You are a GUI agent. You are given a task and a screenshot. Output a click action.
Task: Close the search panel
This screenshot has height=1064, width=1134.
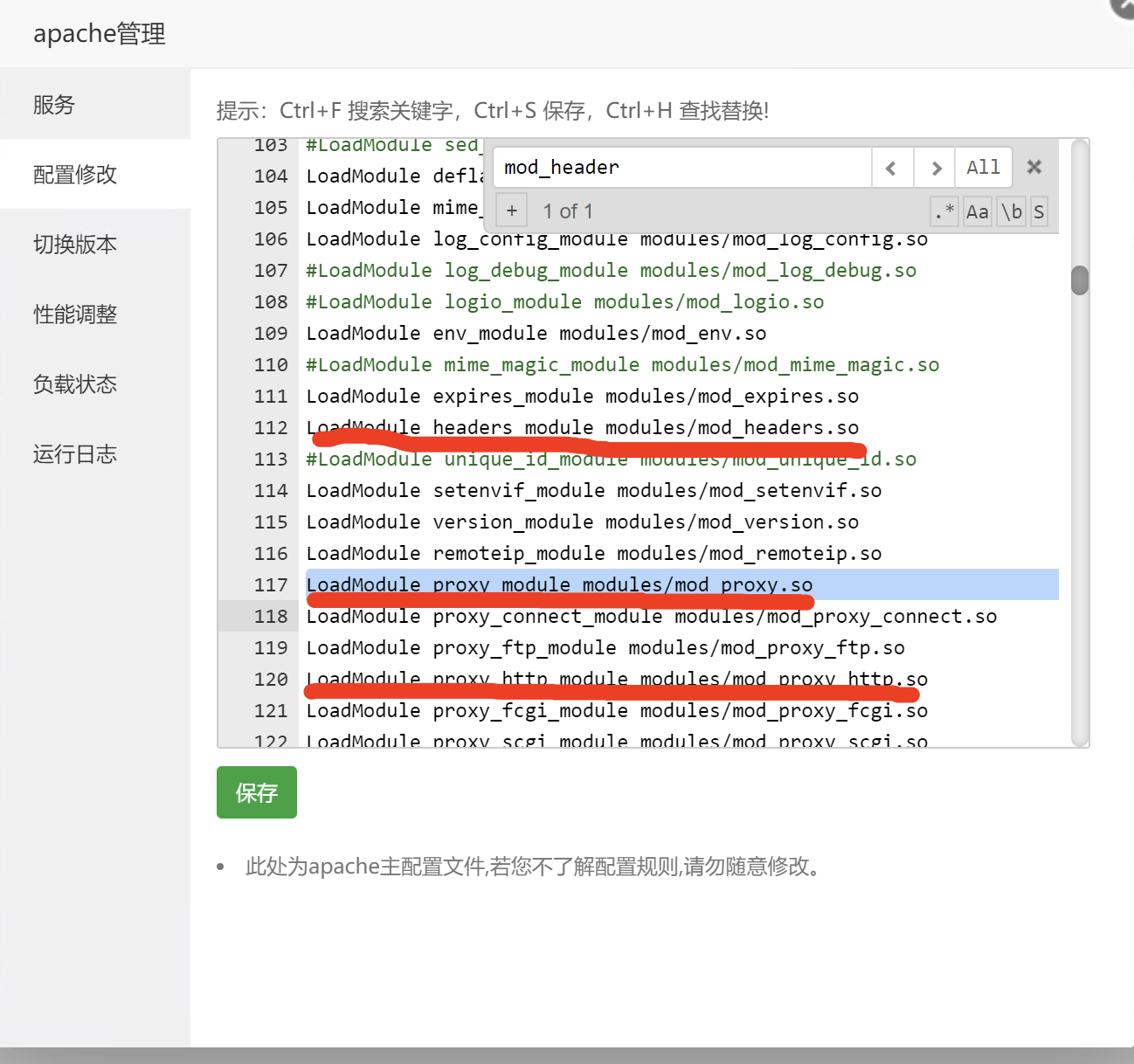coord(1034,167)
